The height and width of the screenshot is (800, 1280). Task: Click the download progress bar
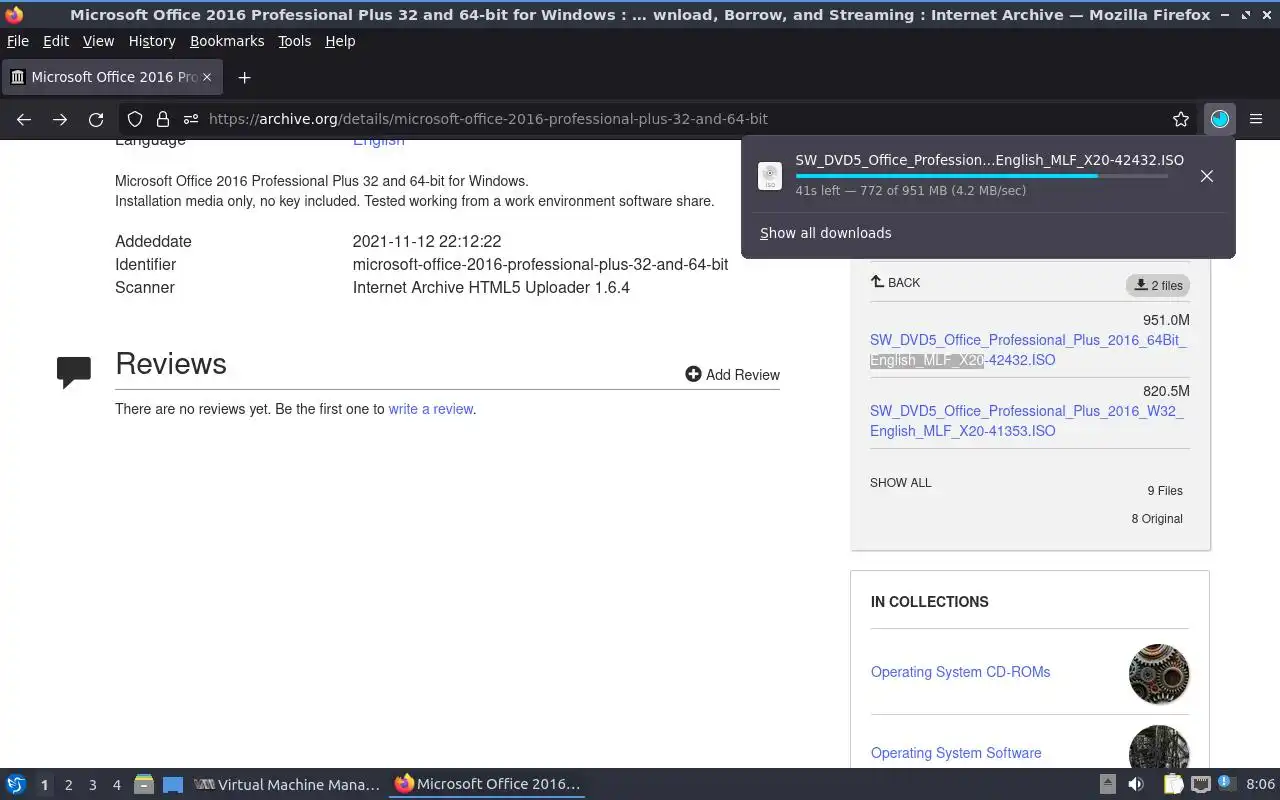tap(981, 176)
